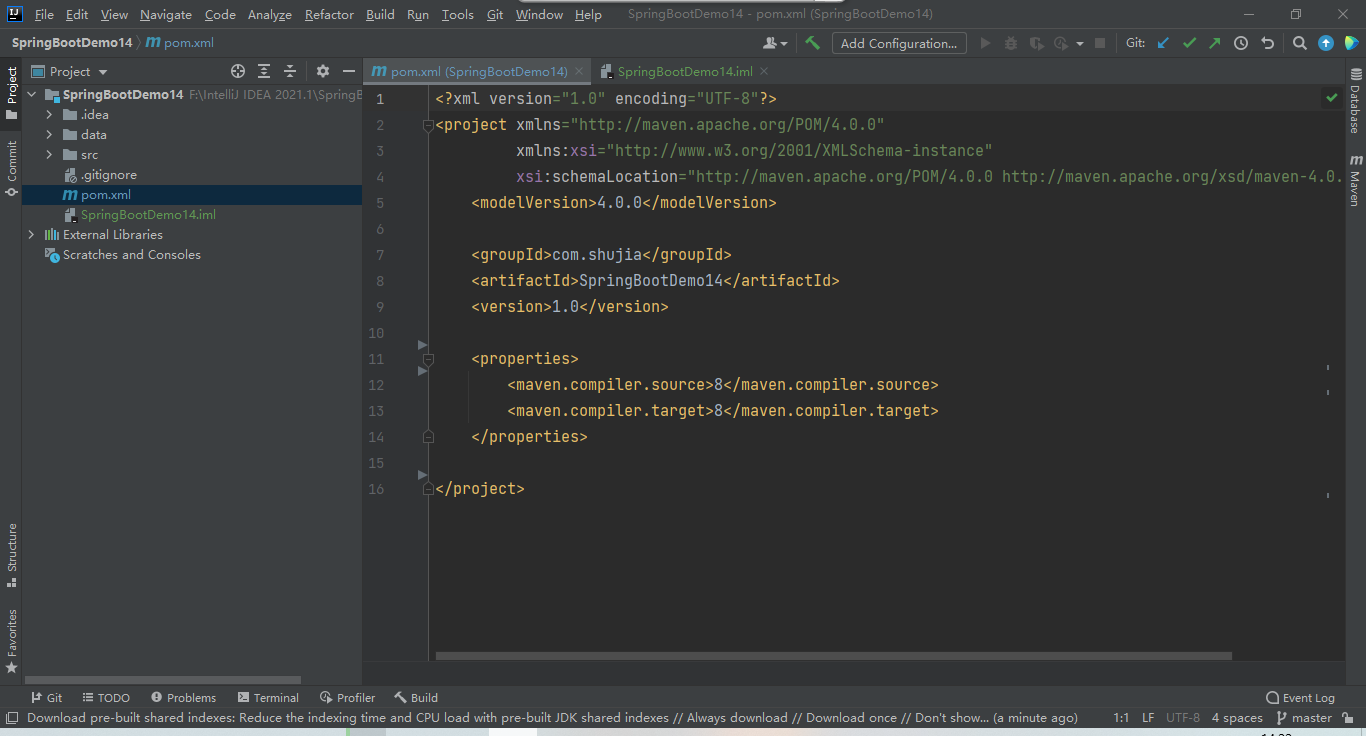Toggle the Project tool window sidebar button

[11, 92]
